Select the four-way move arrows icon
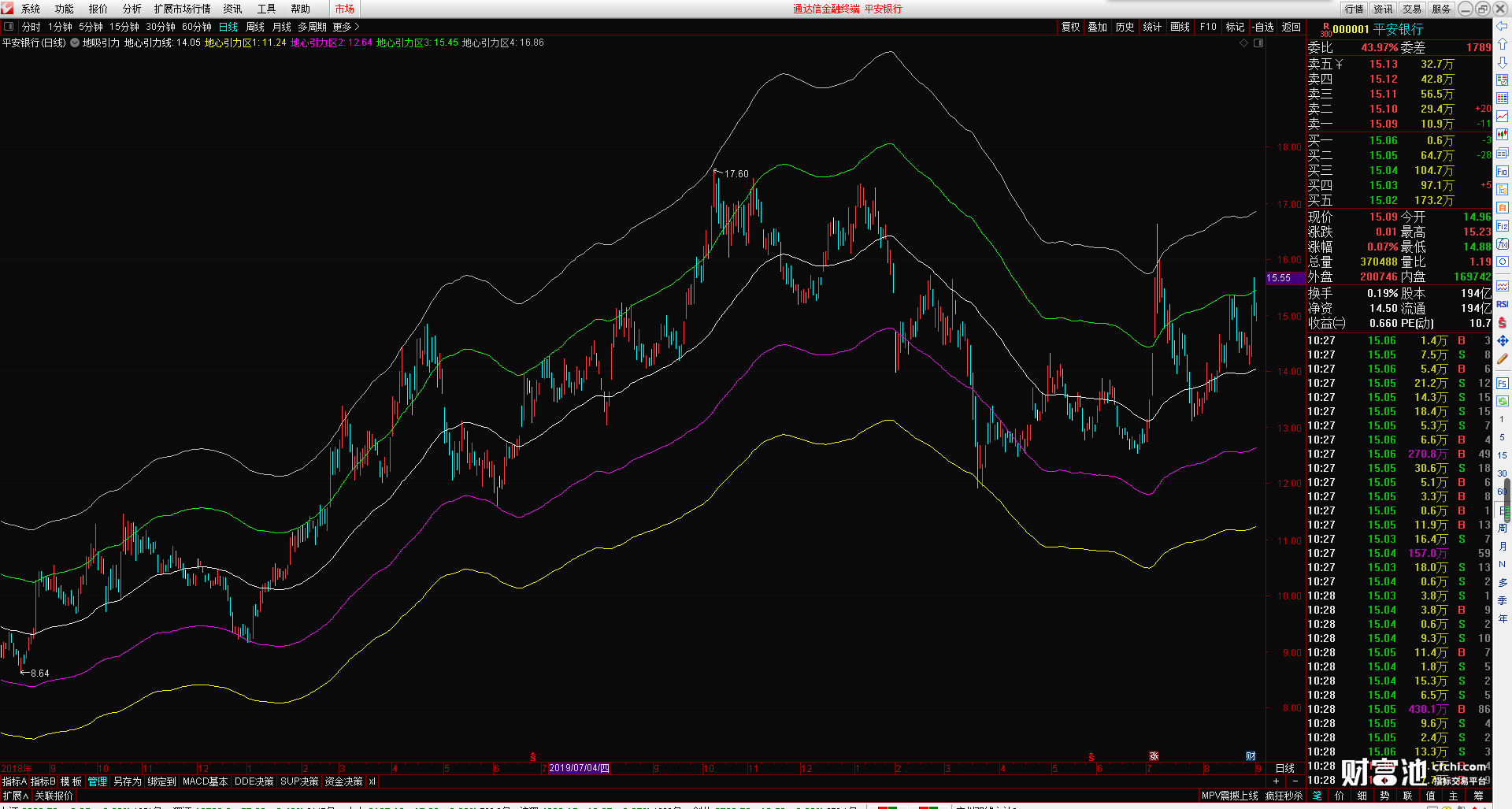This screenshot has height=809, width=1512. coord(1503,341)
